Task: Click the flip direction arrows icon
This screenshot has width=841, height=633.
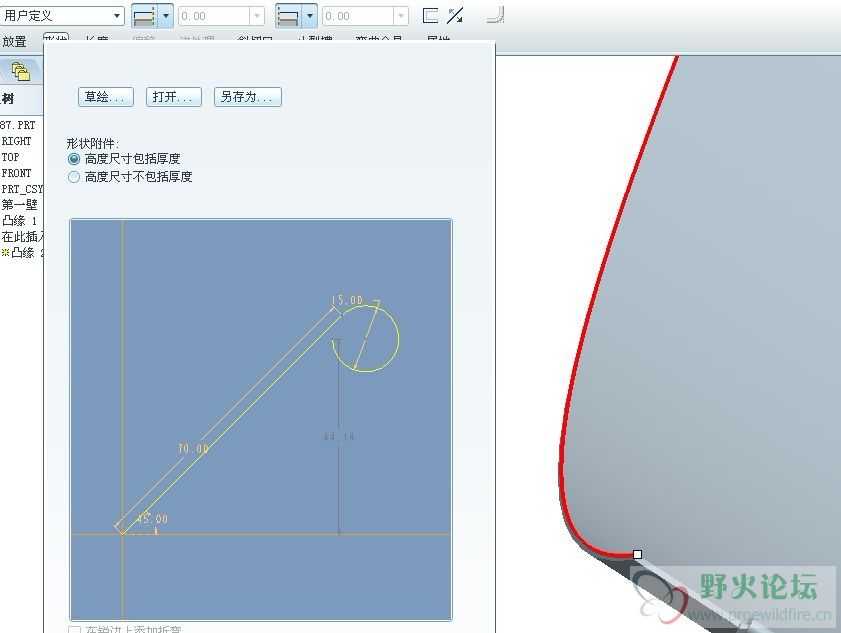Action: point(455,16)
